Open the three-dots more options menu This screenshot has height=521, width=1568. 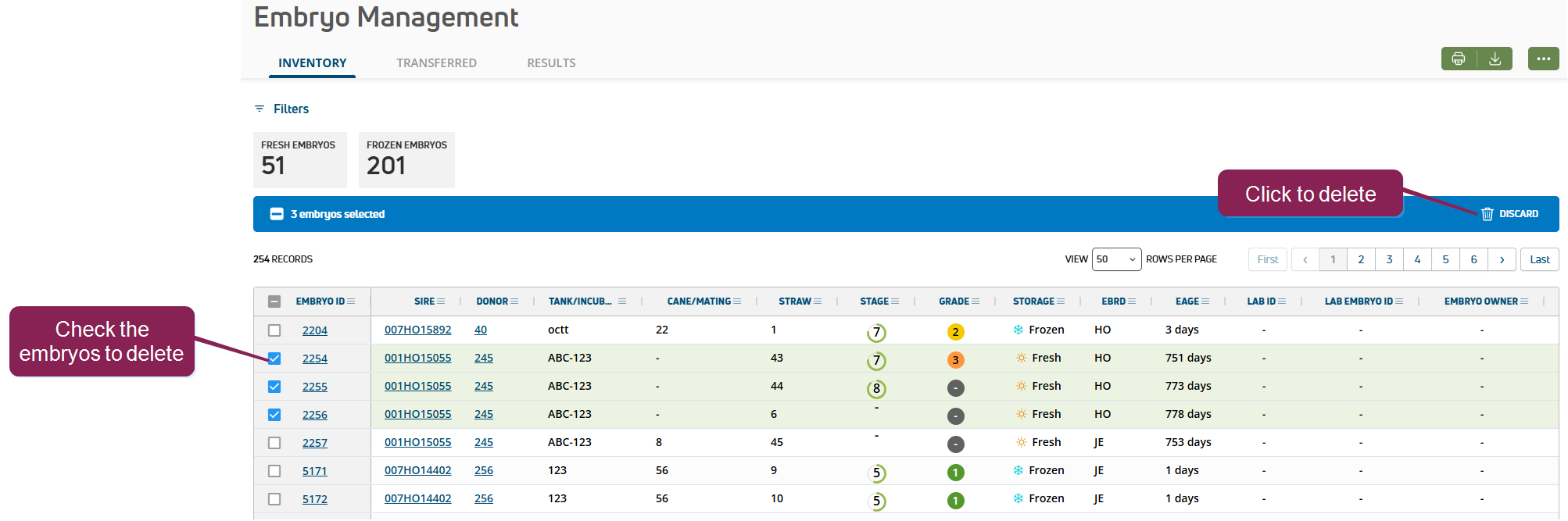coord(1543,59)
